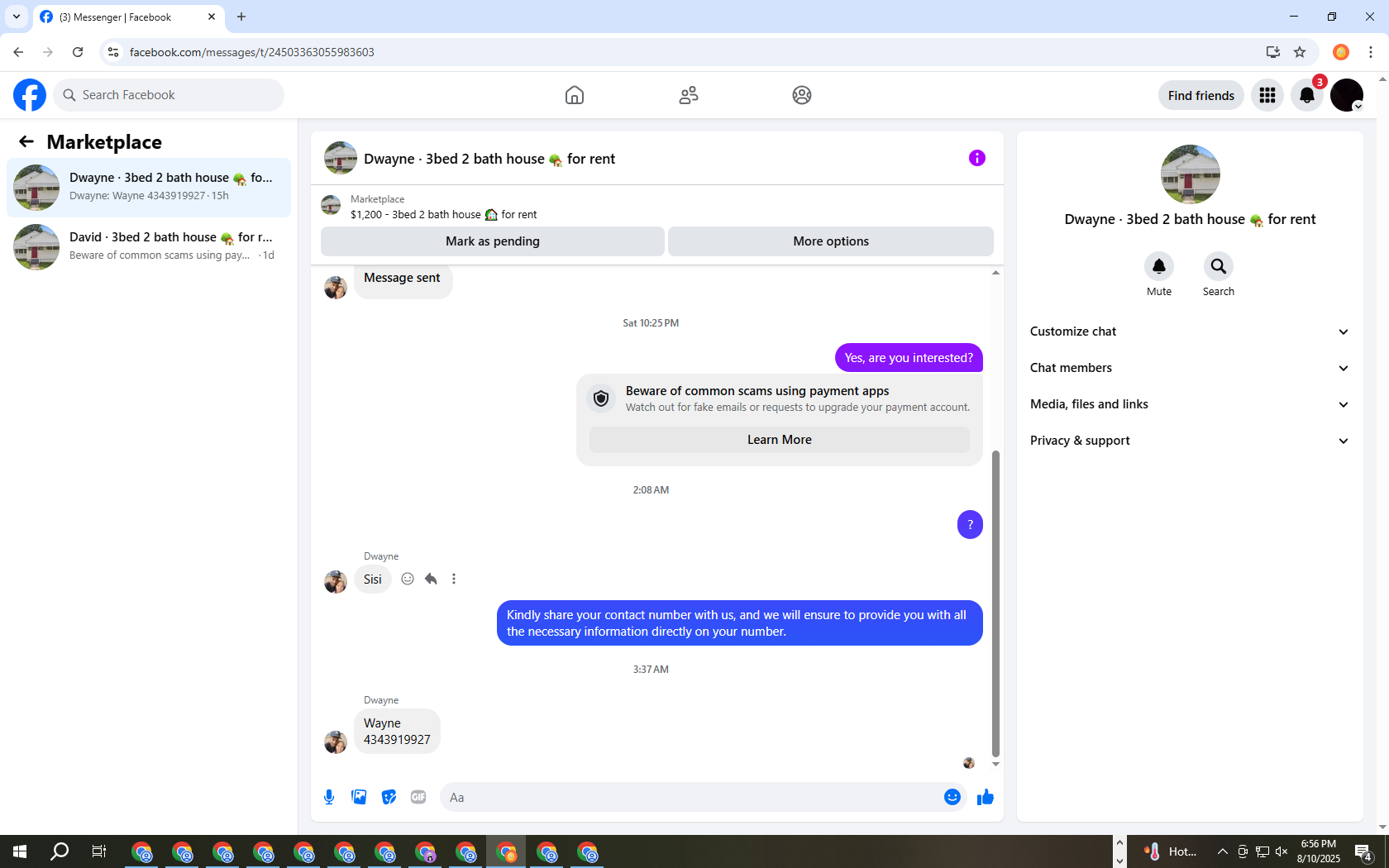Viewport: 1389px width, 868px height.
Task: Send a voice clip with microphone icon
Action: pyautogui.click(x=329, y=797)
